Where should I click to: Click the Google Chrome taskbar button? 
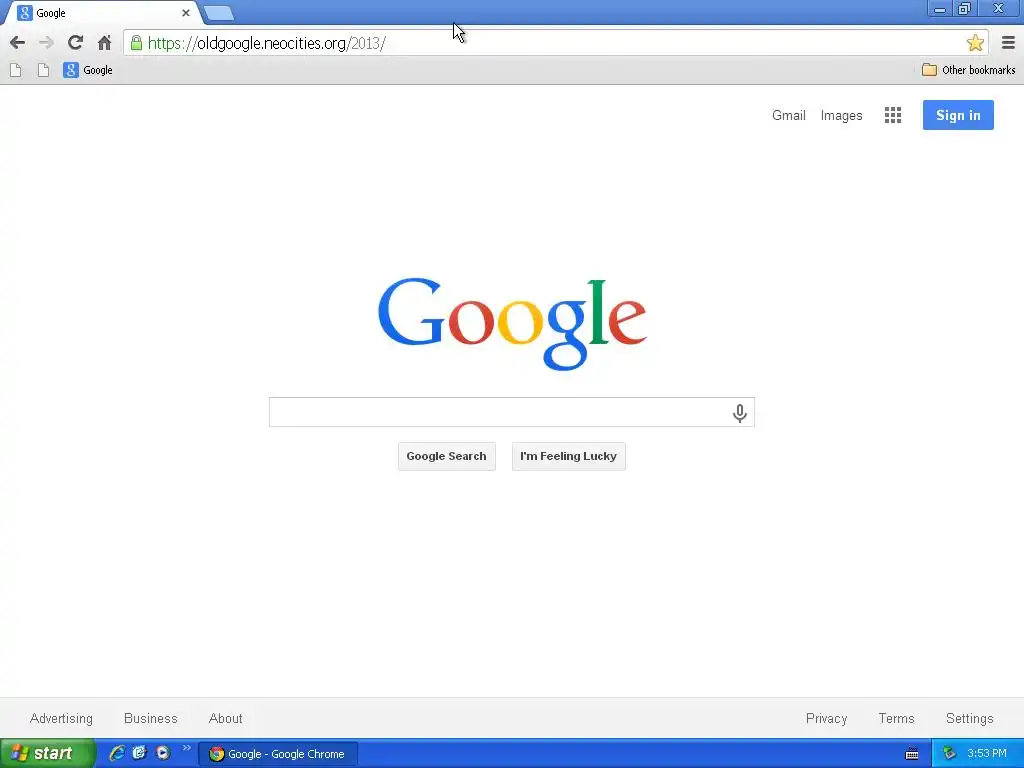278,754
